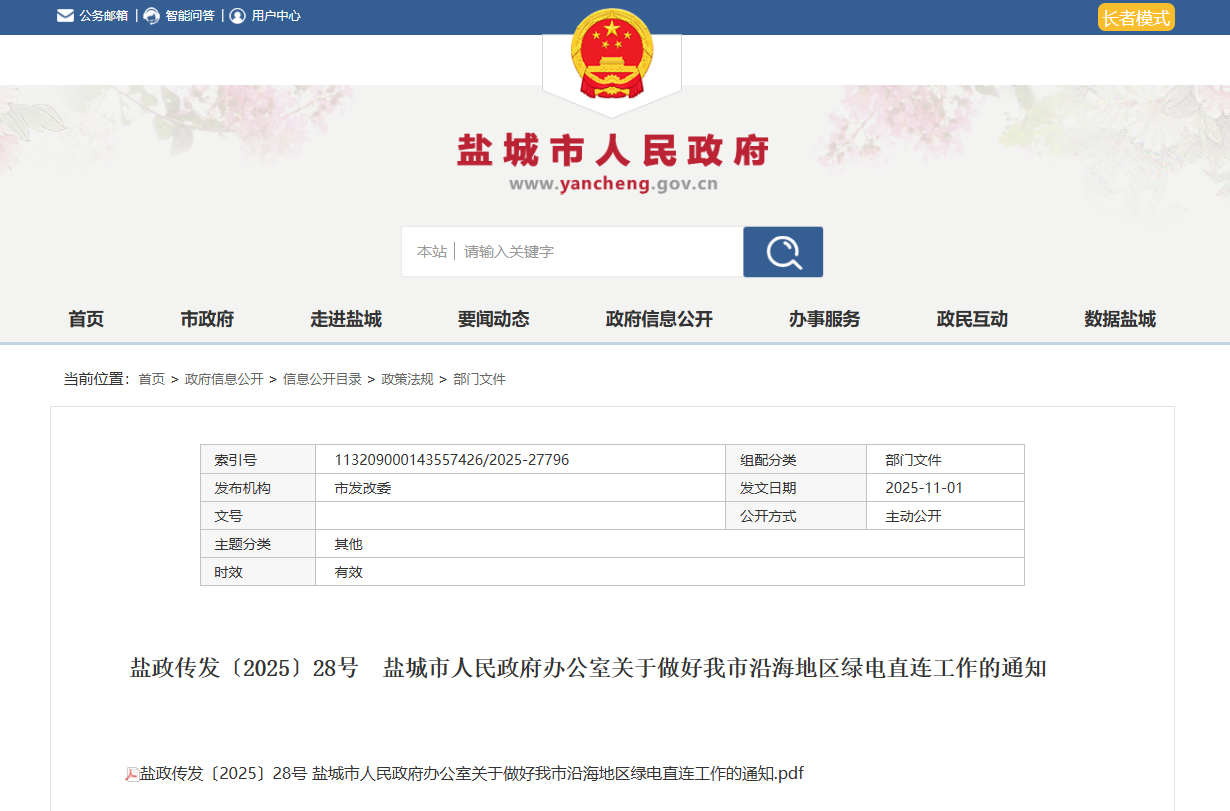The width and height of the screenshot is (1230, 811).
Task: Click 信息公开目录 breadcrumb link
Action: coord(322,379)
